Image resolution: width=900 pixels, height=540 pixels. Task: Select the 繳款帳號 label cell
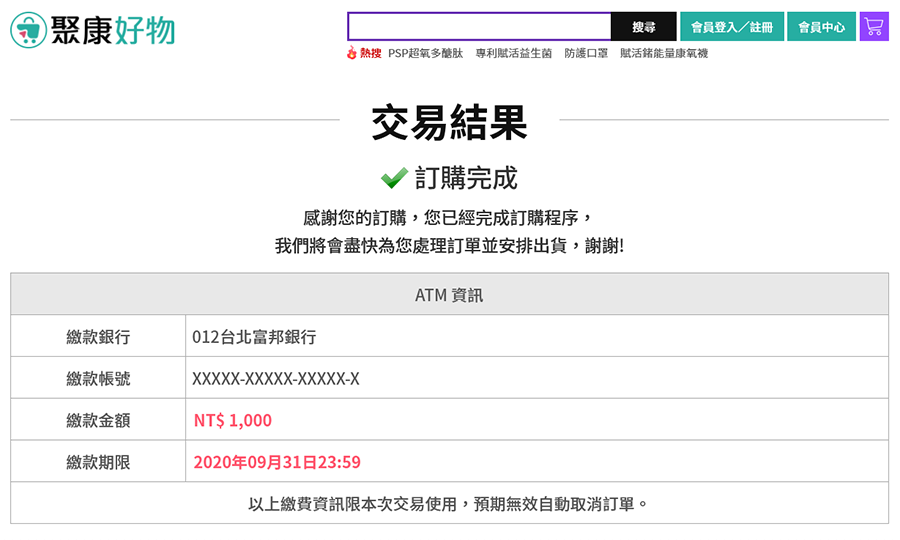pos(98,379)
